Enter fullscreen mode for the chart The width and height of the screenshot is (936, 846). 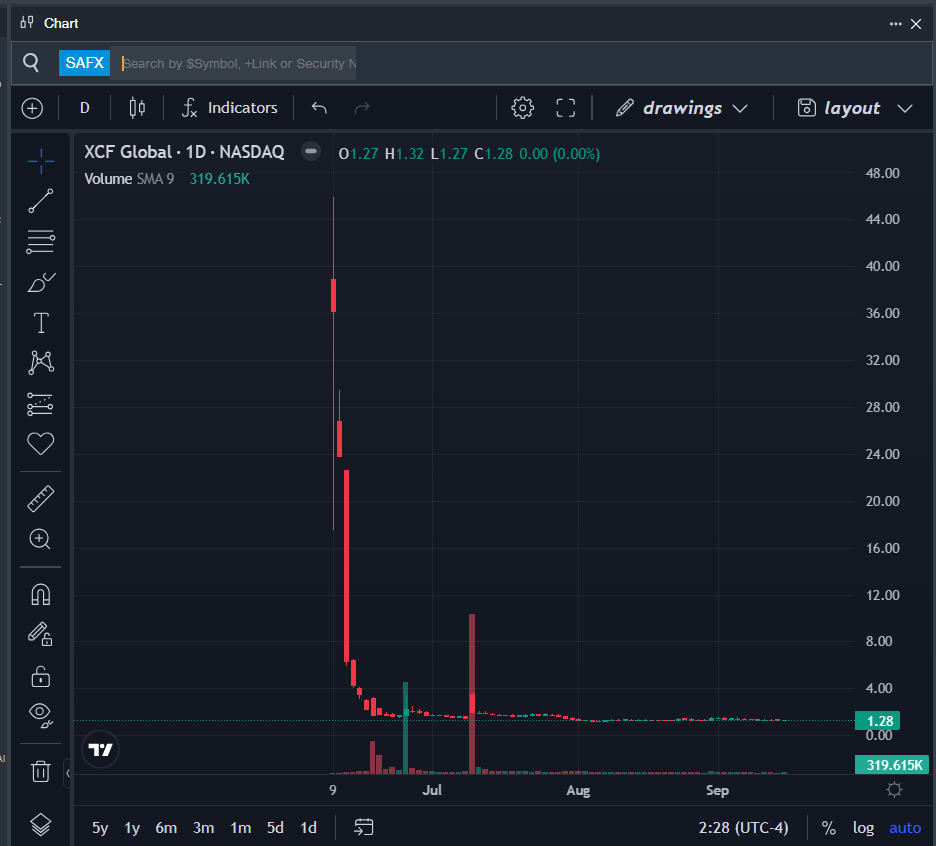[565, 108]
